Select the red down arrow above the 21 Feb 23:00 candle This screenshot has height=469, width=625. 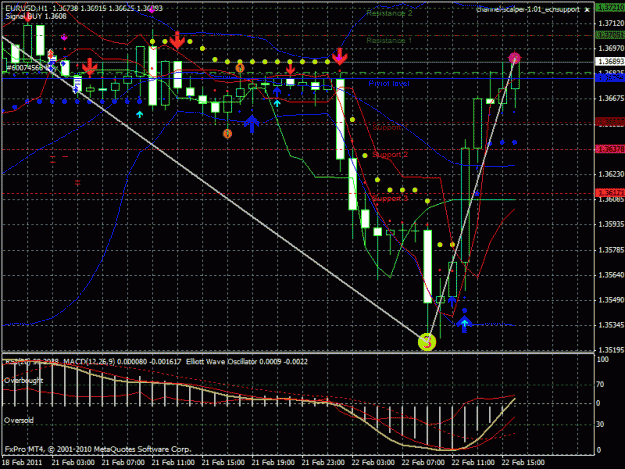coord(339,57)
